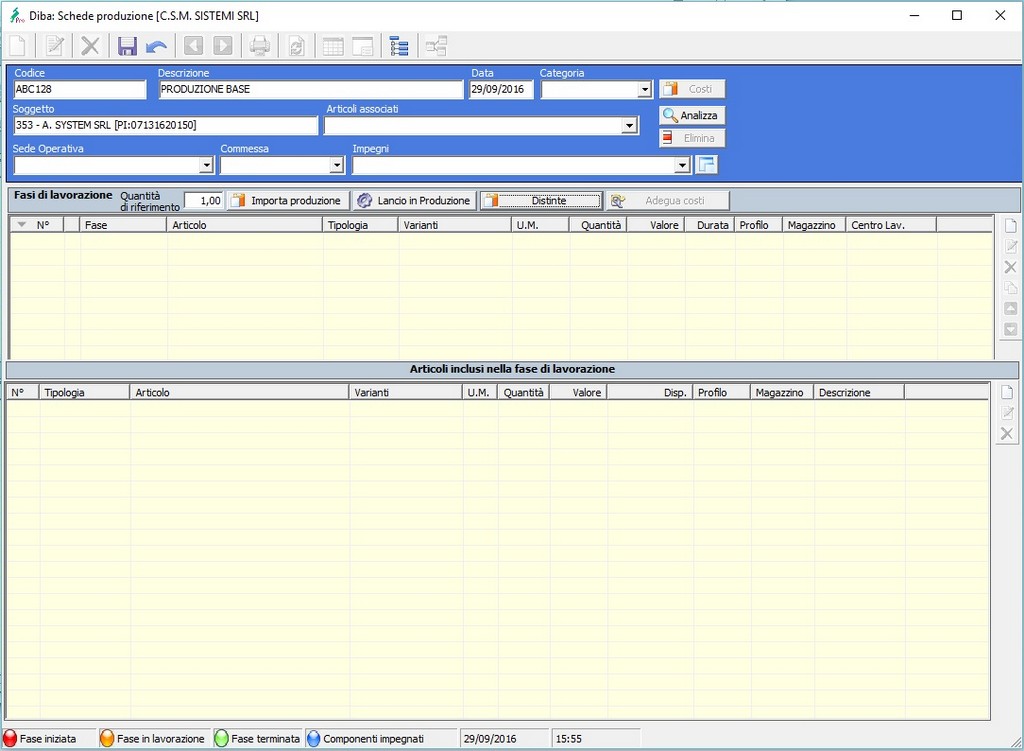The height and width of the screenshot is (751, 1024).
Task: Click status bar time 15:55
Action: click(569, 739)
